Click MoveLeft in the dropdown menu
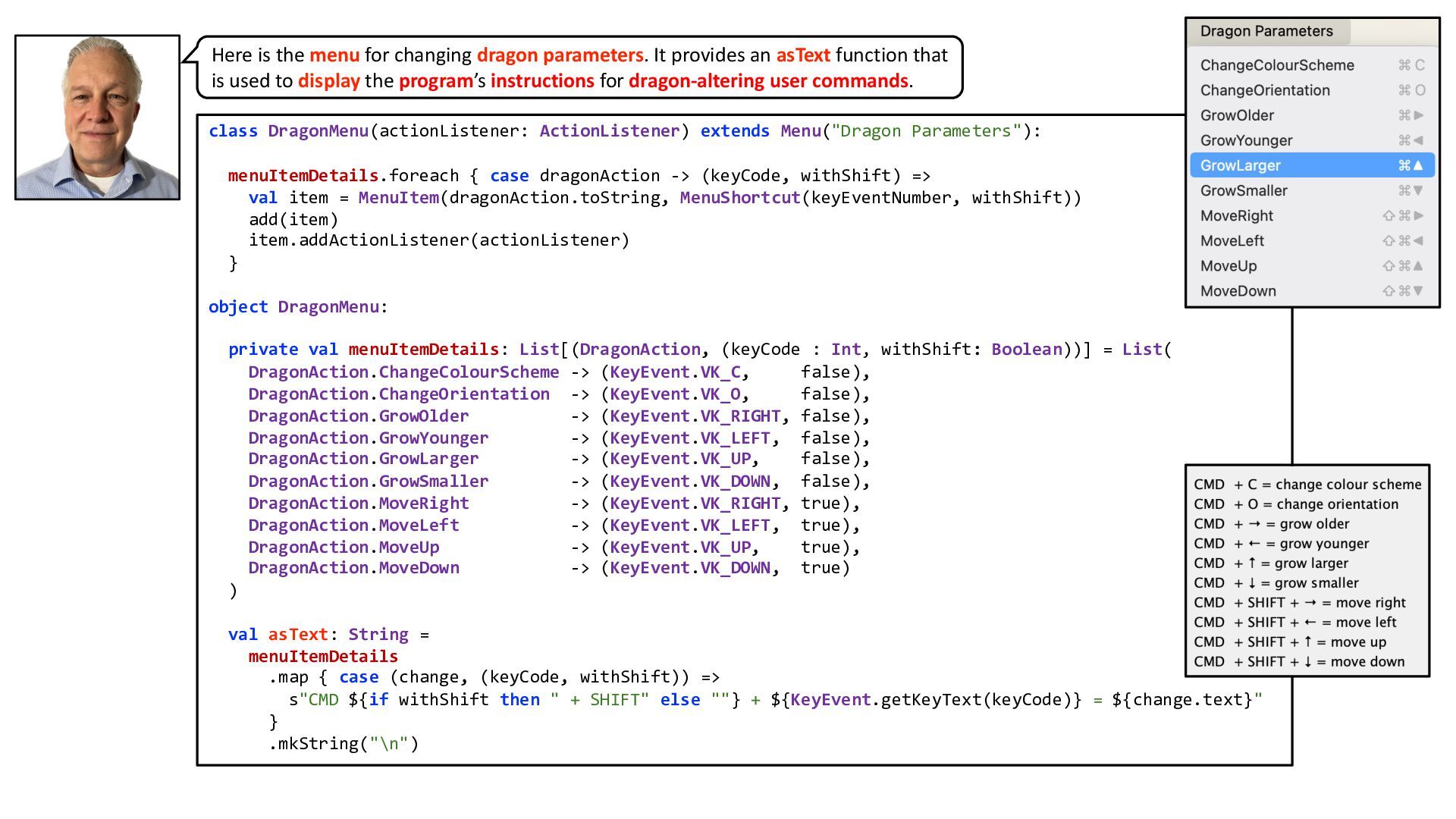Viewport: 1456px width, 819px height. pyautogui.click(x=1232, y=240)
